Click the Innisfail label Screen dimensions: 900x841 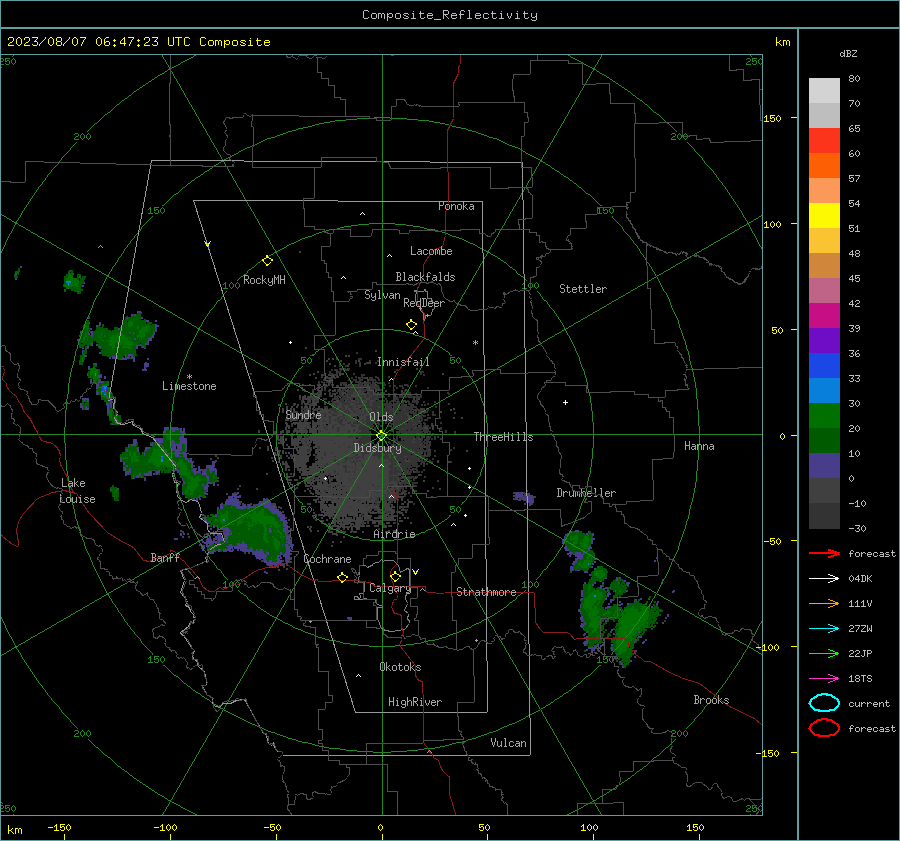[x=403, y=362]
